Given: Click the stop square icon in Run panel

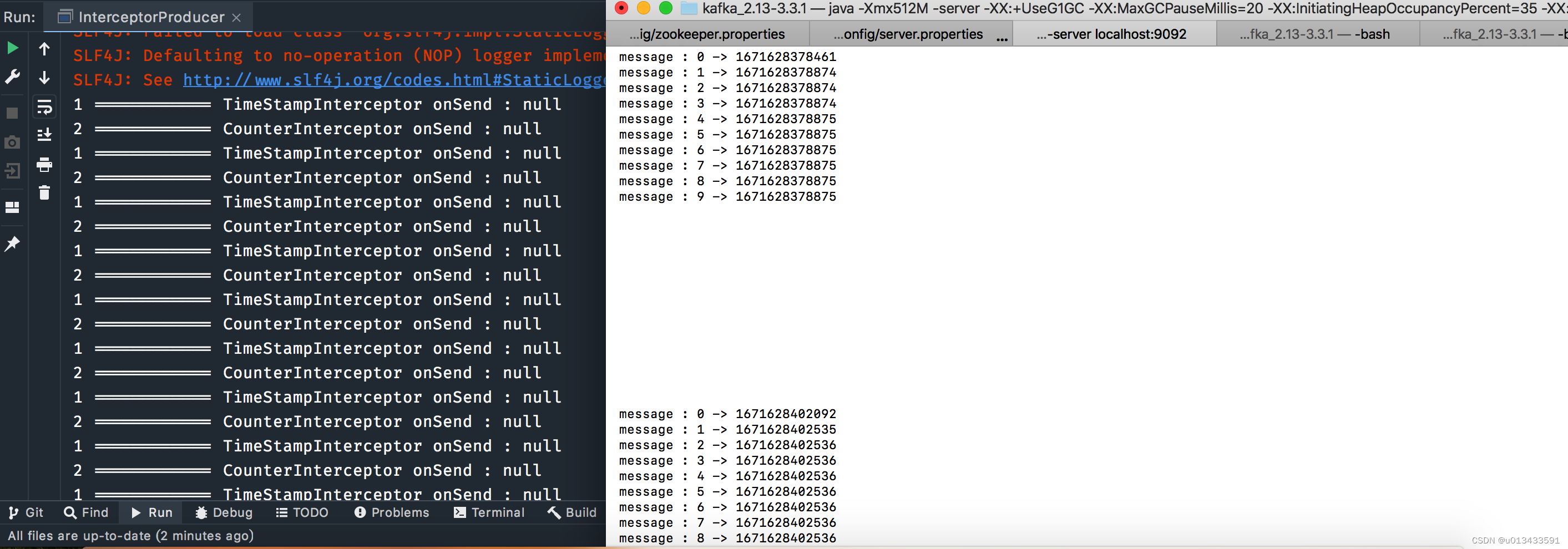Looking at the screenshot, I should 12,113.
